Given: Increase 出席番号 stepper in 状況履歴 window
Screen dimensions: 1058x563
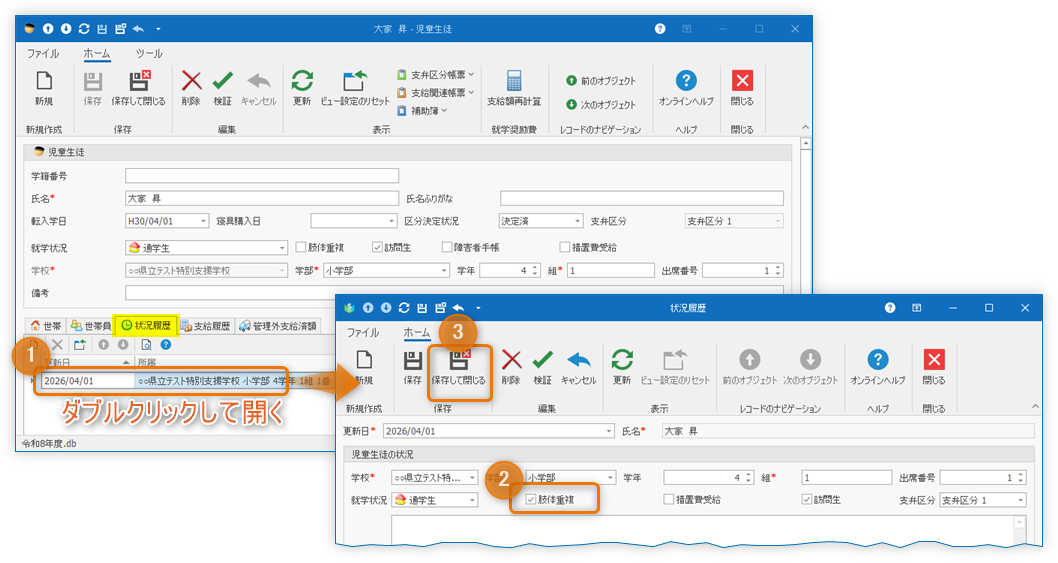Looking at the screenshot, I should pos(1021,474).
